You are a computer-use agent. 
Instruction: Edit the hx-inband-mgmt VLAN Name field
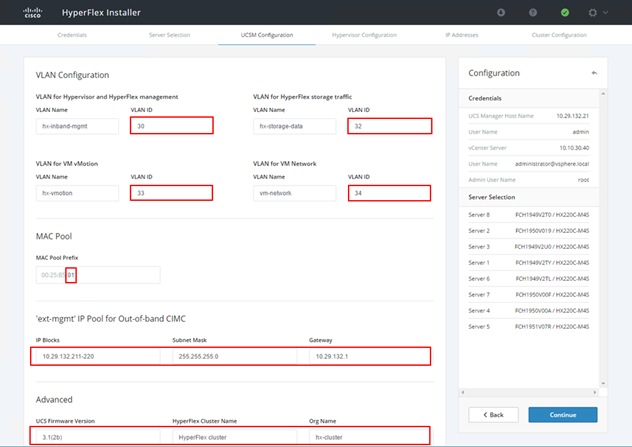(x=77, y=126)
